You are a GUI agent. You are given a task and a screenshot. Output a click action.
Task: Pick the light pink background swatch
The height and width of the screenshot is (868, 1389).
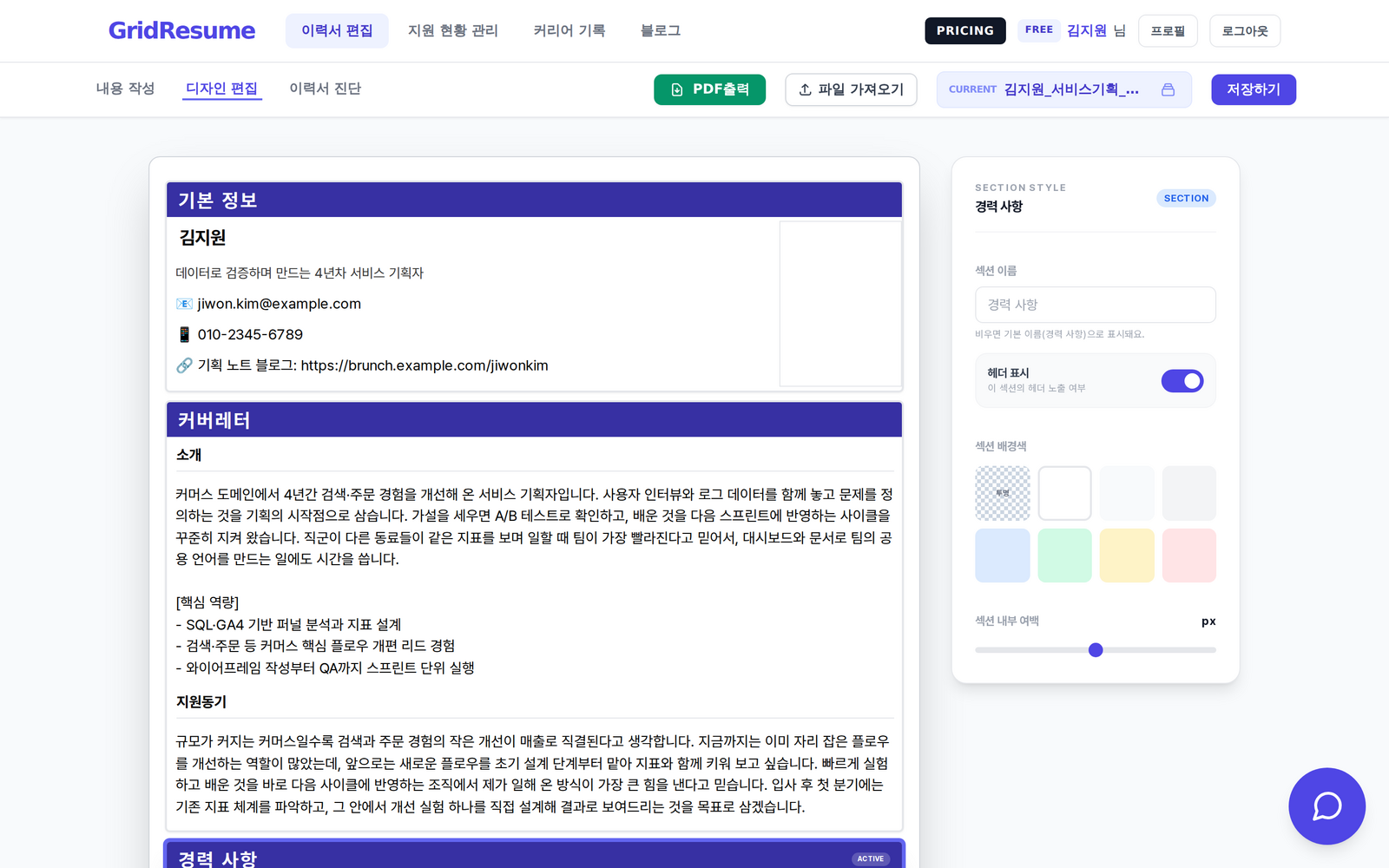click(1189, 556)
